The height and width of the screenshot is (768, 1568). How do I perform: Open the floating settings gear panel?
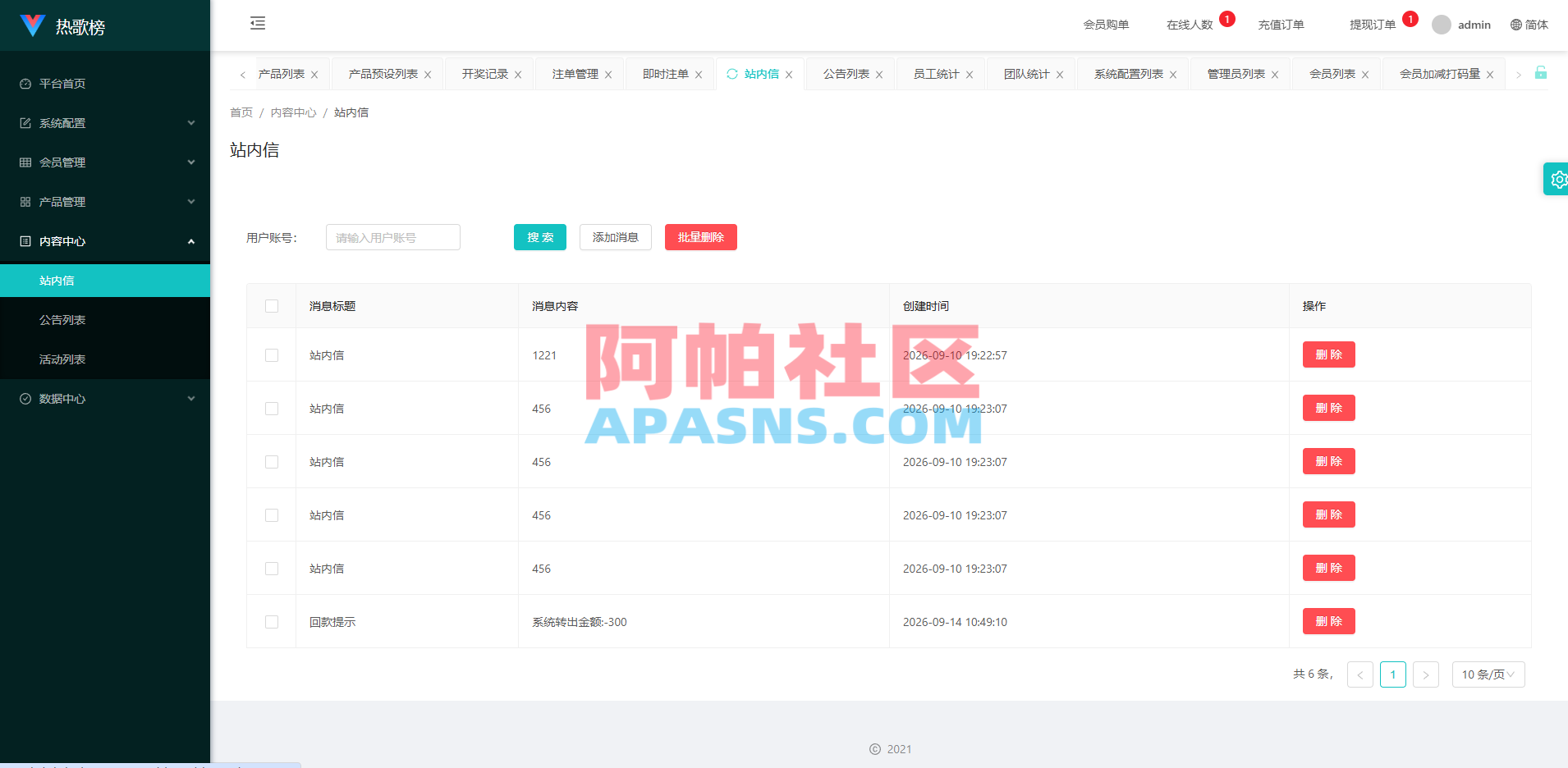tap(1557, 179)
